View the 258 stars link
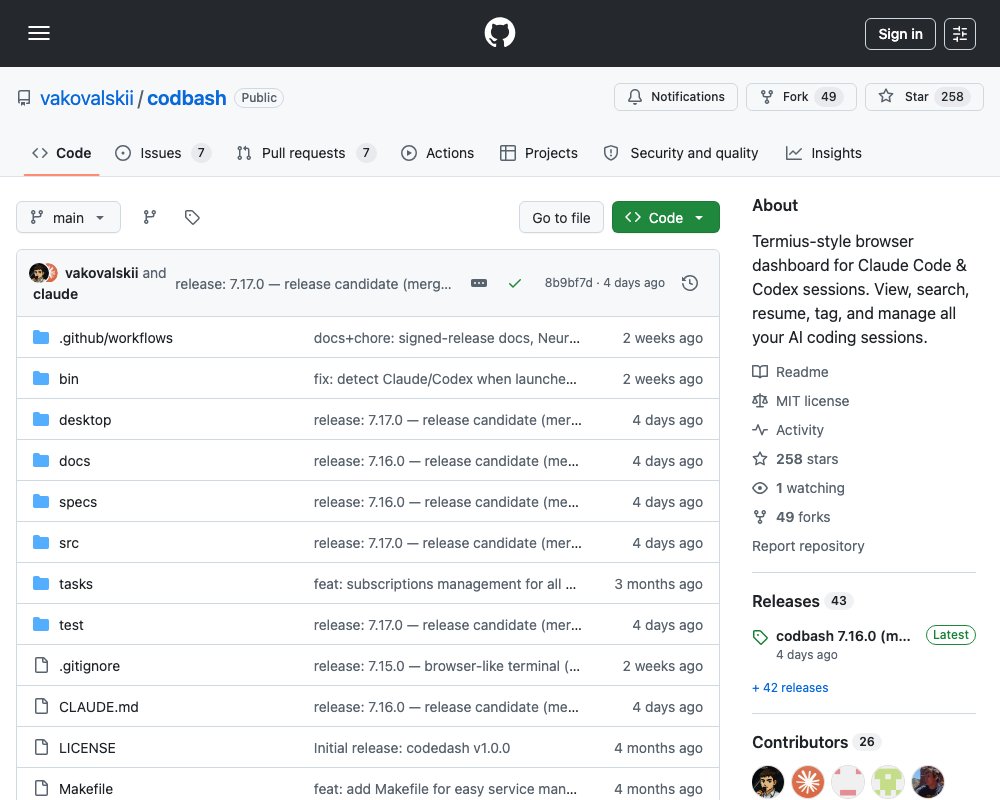Screen dimensions: 1000x800 [x=795, y=459]
